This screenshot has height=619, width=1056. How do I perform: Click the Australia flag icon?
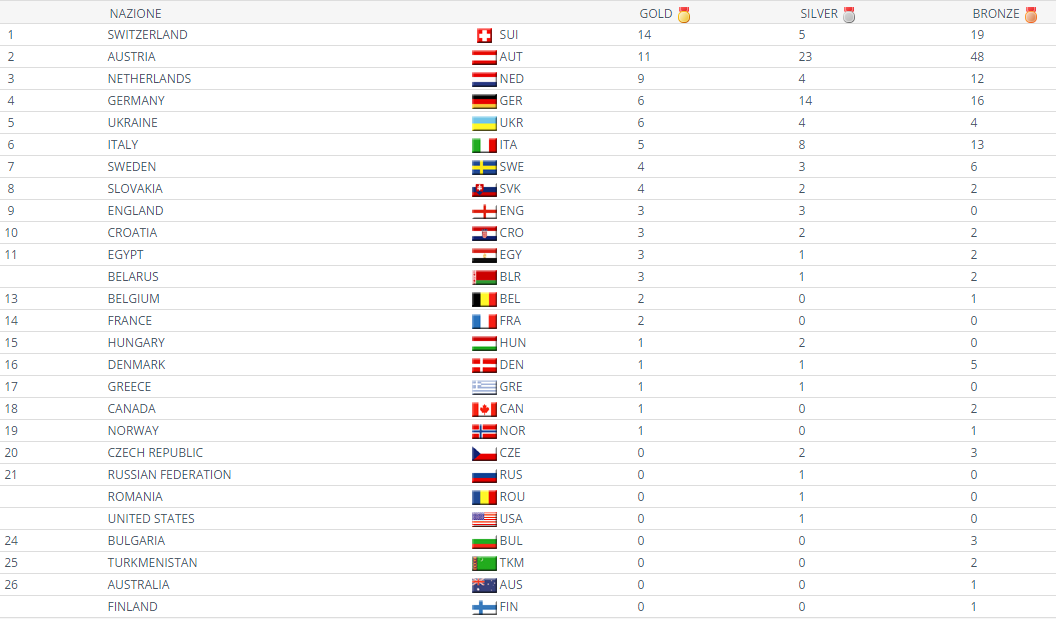click(484, 585)
